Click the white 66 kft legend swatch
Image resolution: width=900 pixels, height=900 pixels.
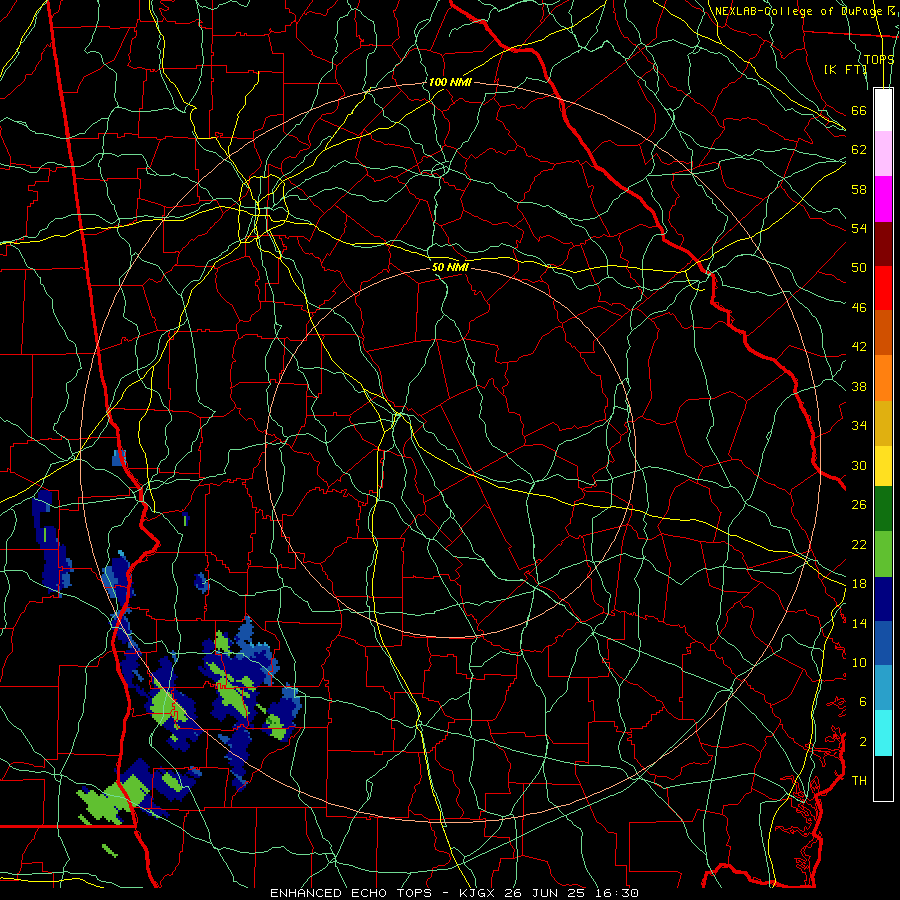[x=883, y=110]
